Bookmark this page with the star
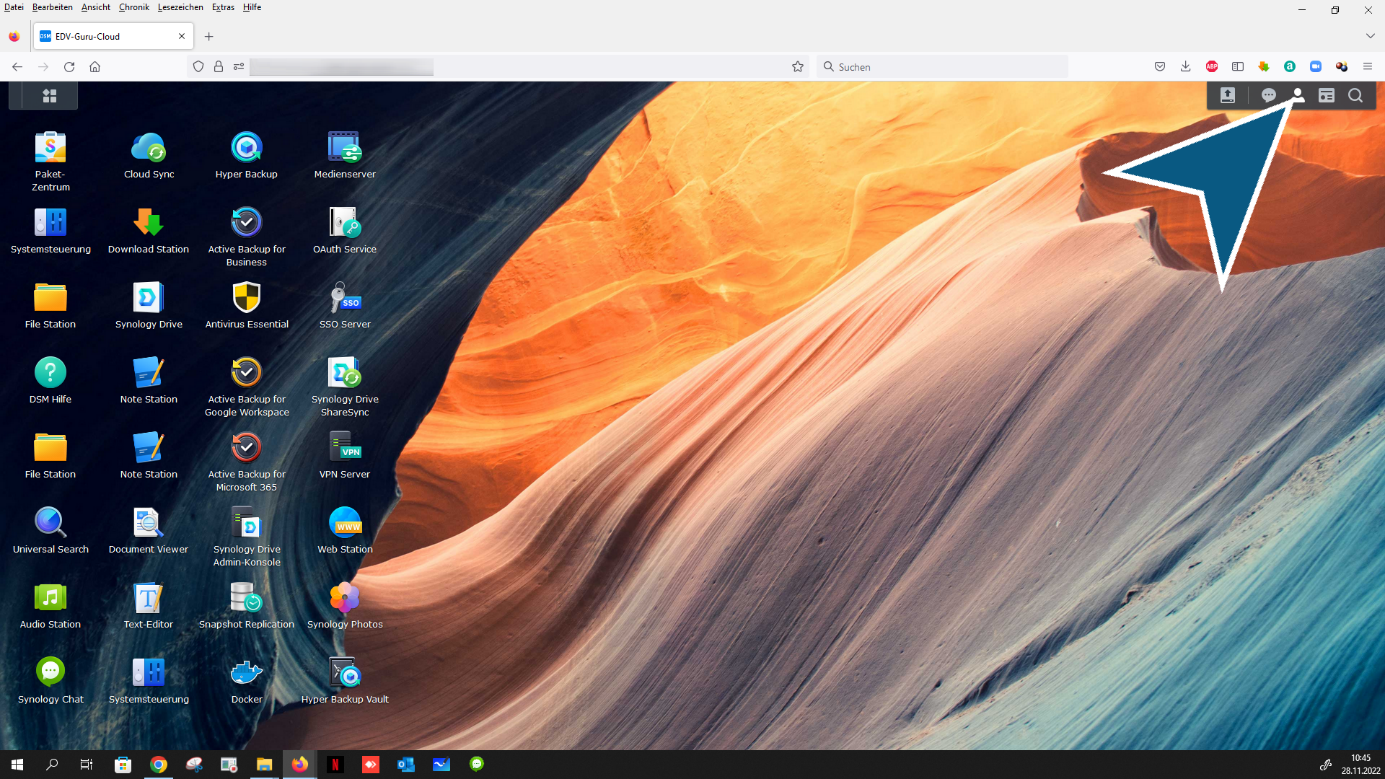Screen dimensions: 1385x779 [x=797, y=67]
